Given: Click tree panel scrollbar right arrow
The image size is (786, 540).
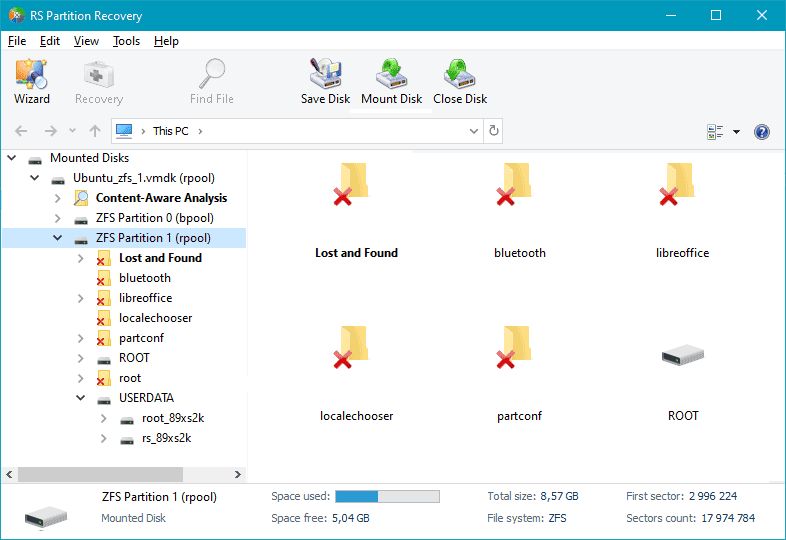Looking at the screenshot, I should tap(238, 474).
